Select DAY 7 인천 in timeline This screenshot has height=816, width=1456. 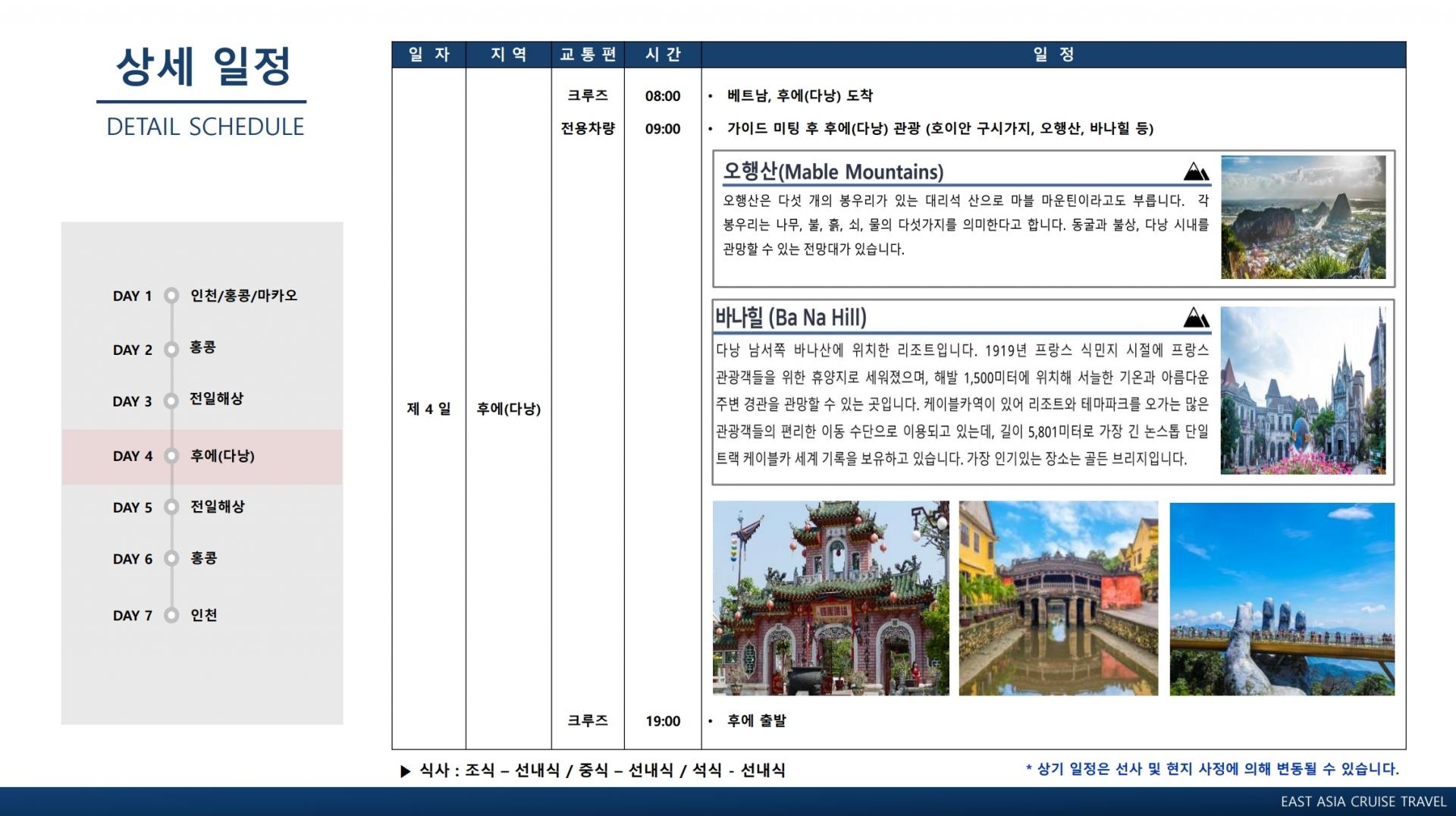coord(165,615)
